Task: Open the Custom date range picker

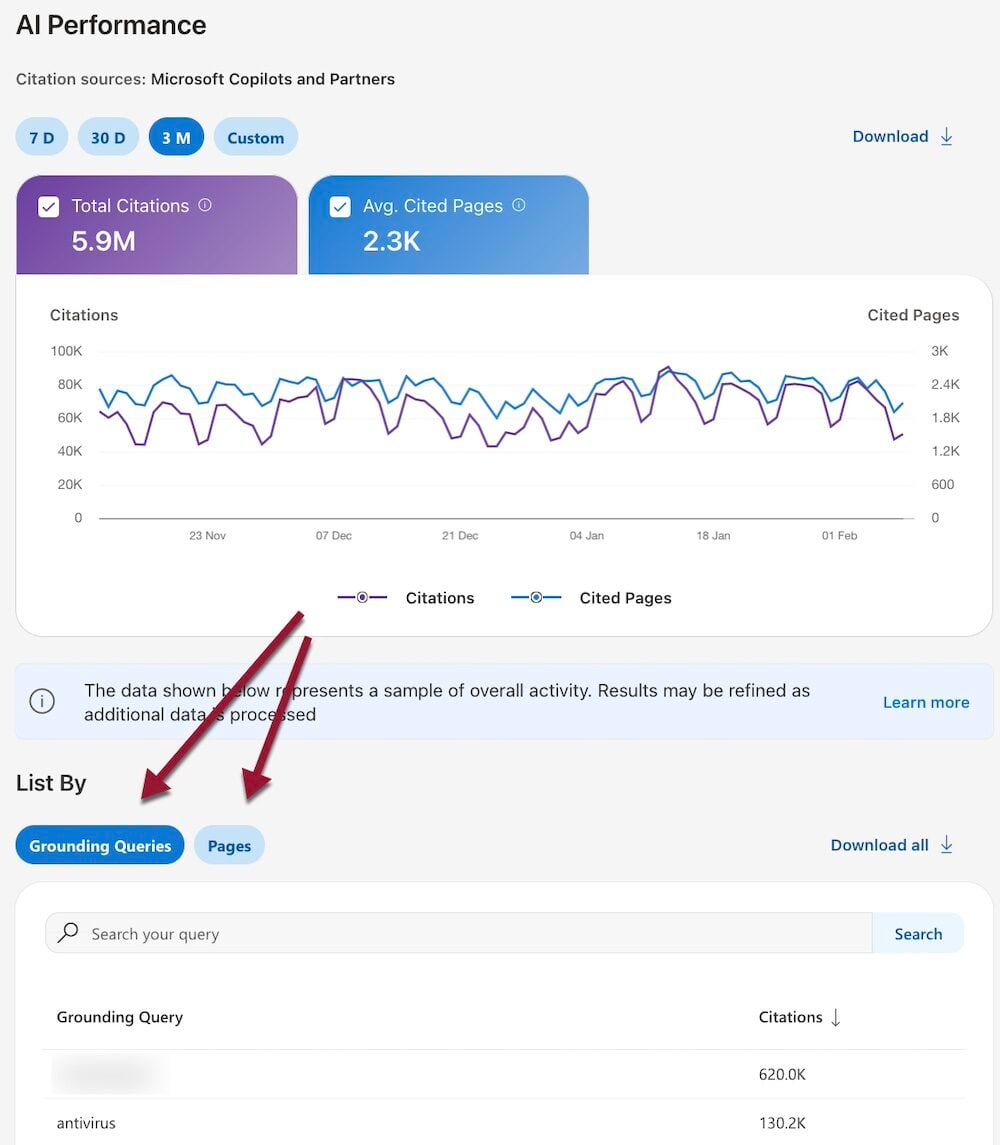Action: coord(255,137)
